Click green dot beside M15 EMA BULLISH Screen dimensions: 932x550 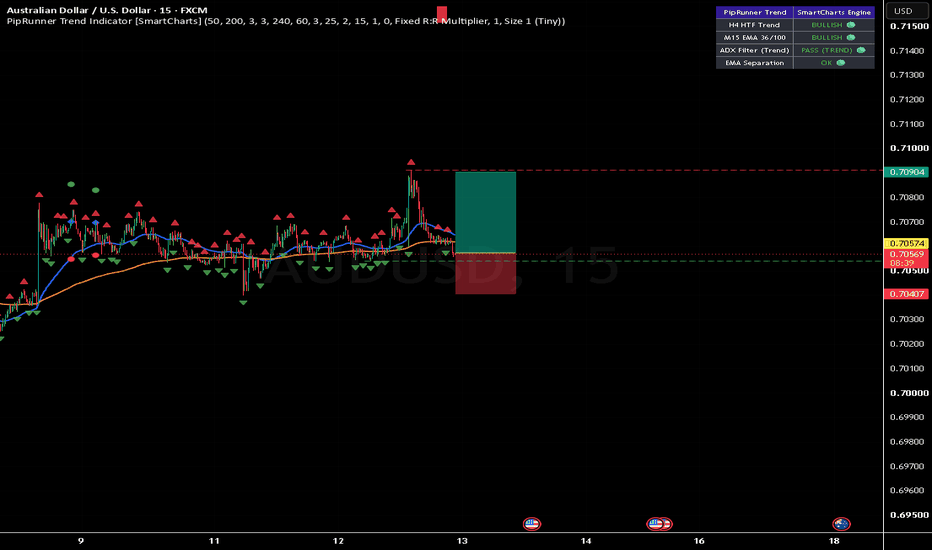click(x=851, y=37)
